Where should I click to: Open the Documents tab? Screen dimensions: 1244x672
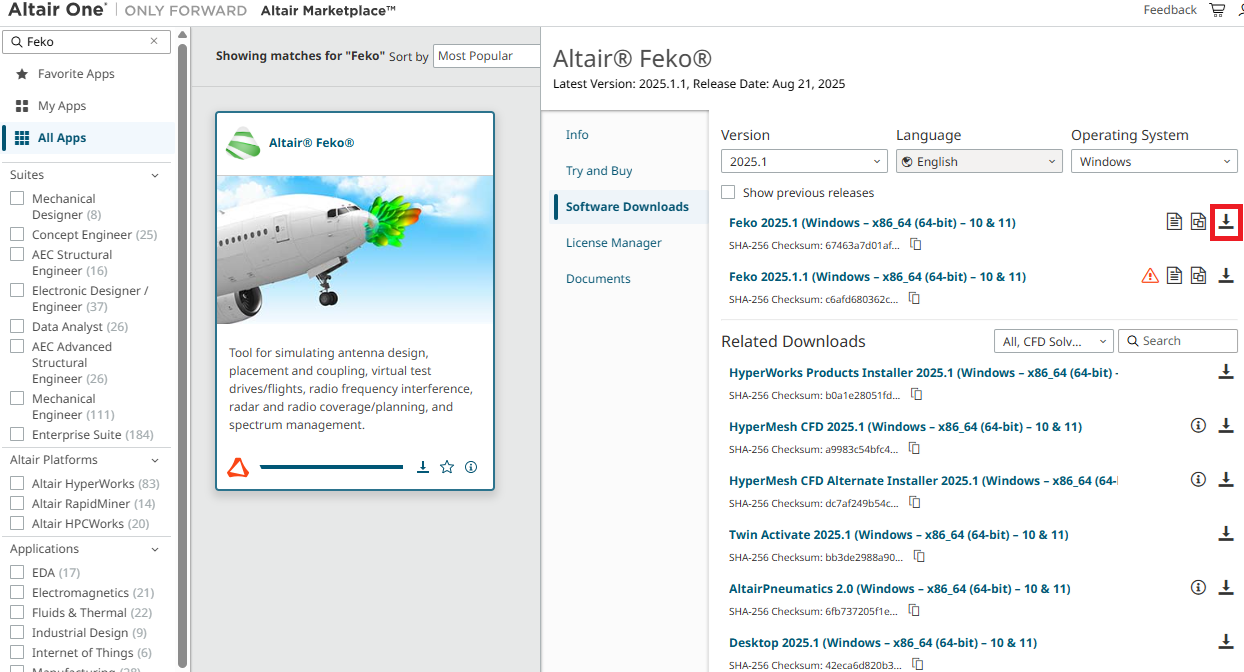click(598, 278)
